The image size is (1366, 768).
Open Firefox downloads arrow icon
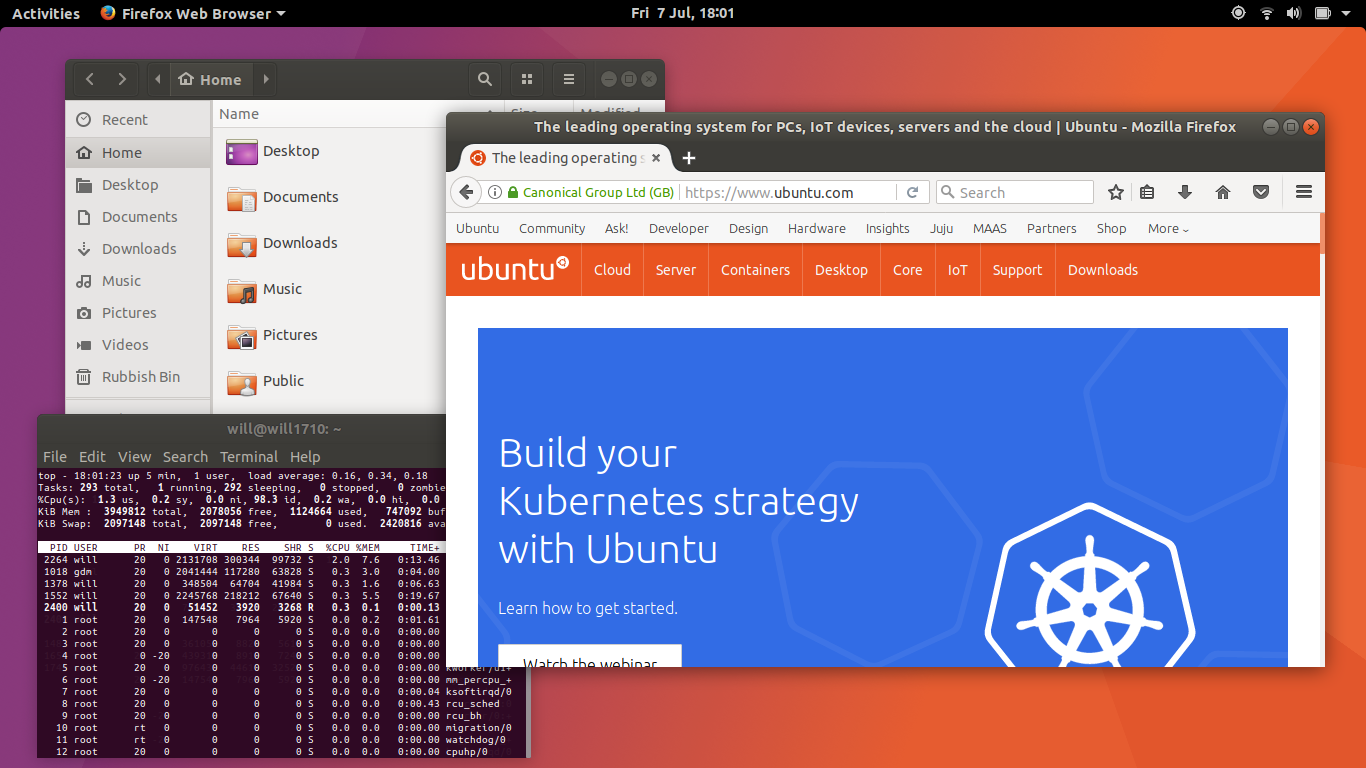pos(1185,192)
